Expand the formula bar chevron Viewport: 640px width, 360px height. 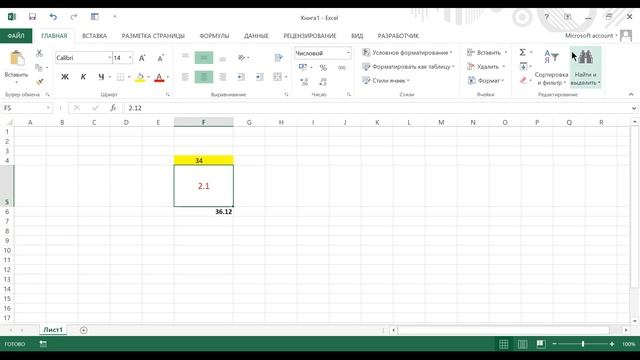[634, 108]
